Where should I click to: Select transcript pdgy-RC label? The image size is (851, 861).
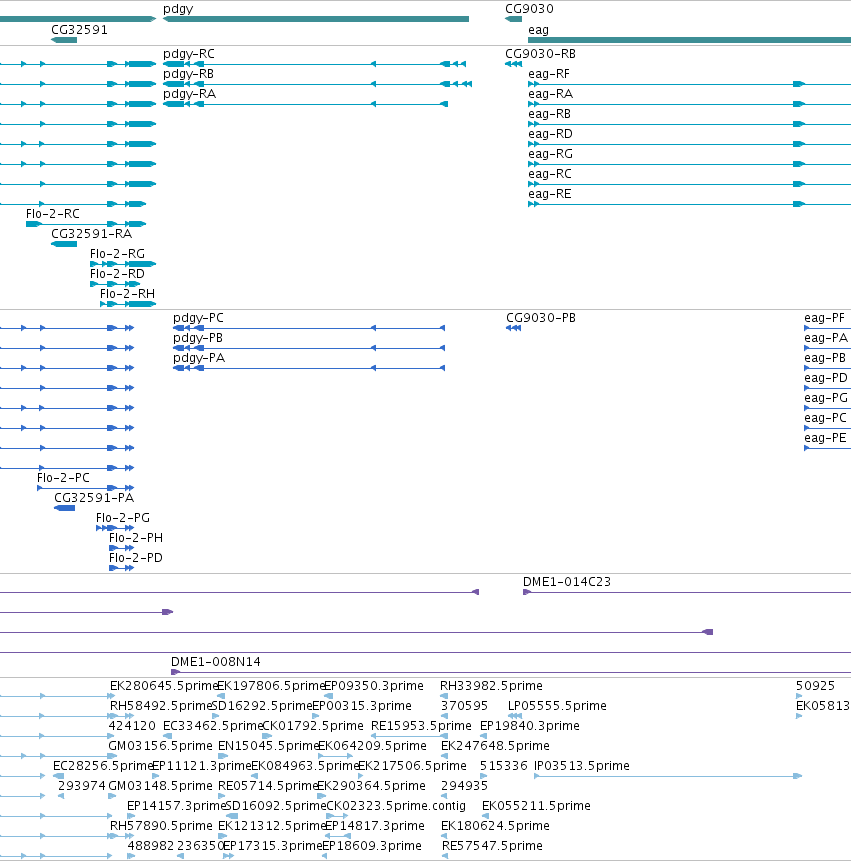pyautogui.click(x=188, y=54)
